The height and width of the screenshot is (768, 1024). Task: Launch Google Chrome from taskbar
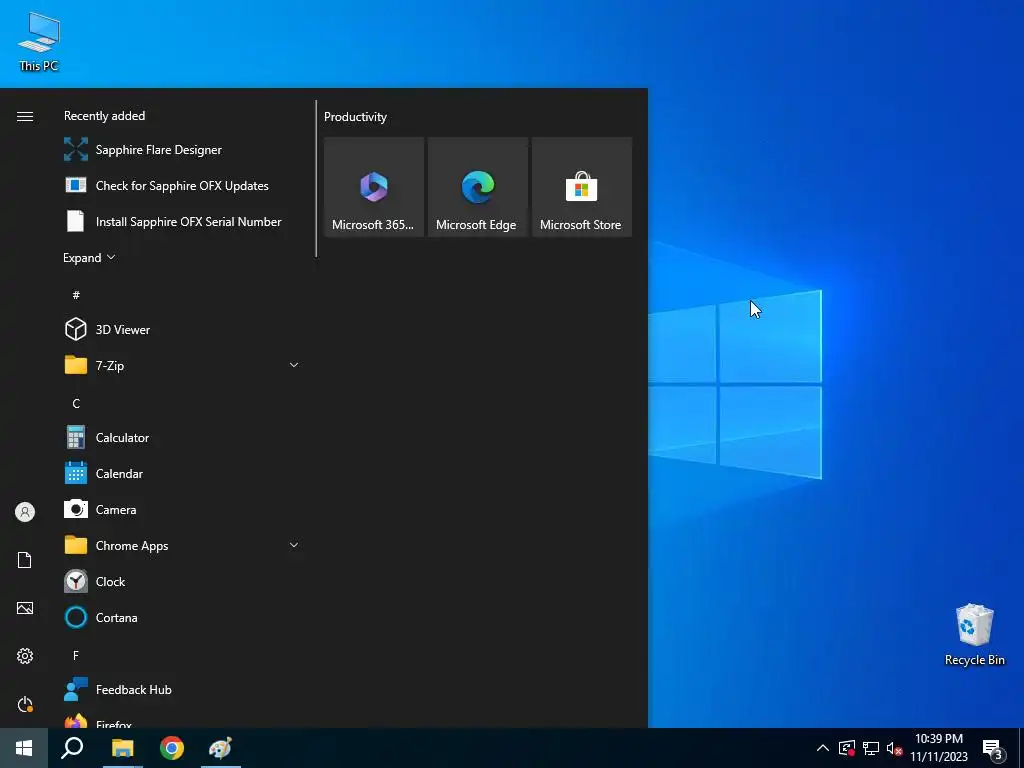pyautogui.click(x=172, y=748)
